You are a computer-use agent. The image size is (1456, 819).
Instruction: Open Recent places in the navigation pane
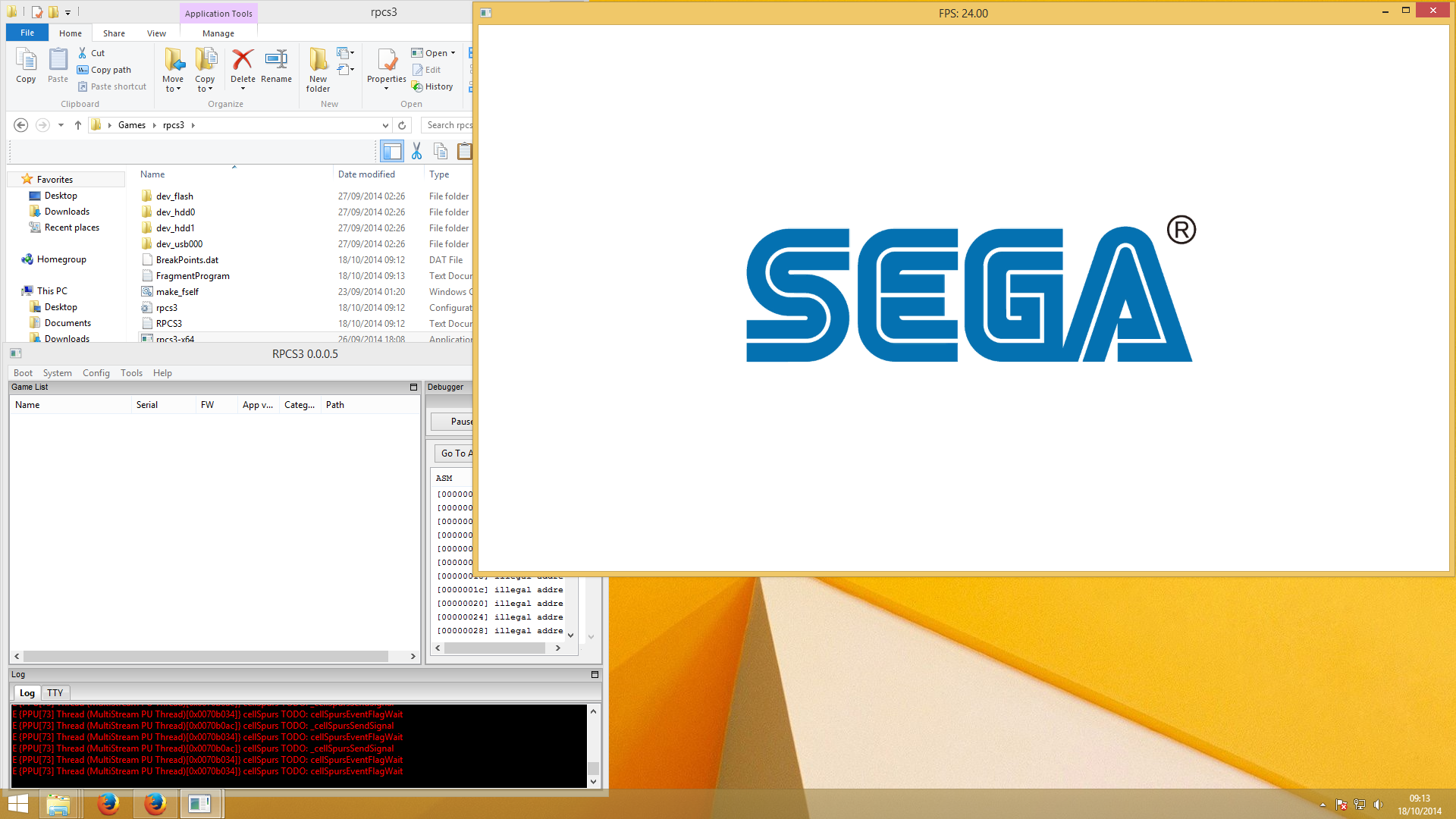[x=71, y=227]
